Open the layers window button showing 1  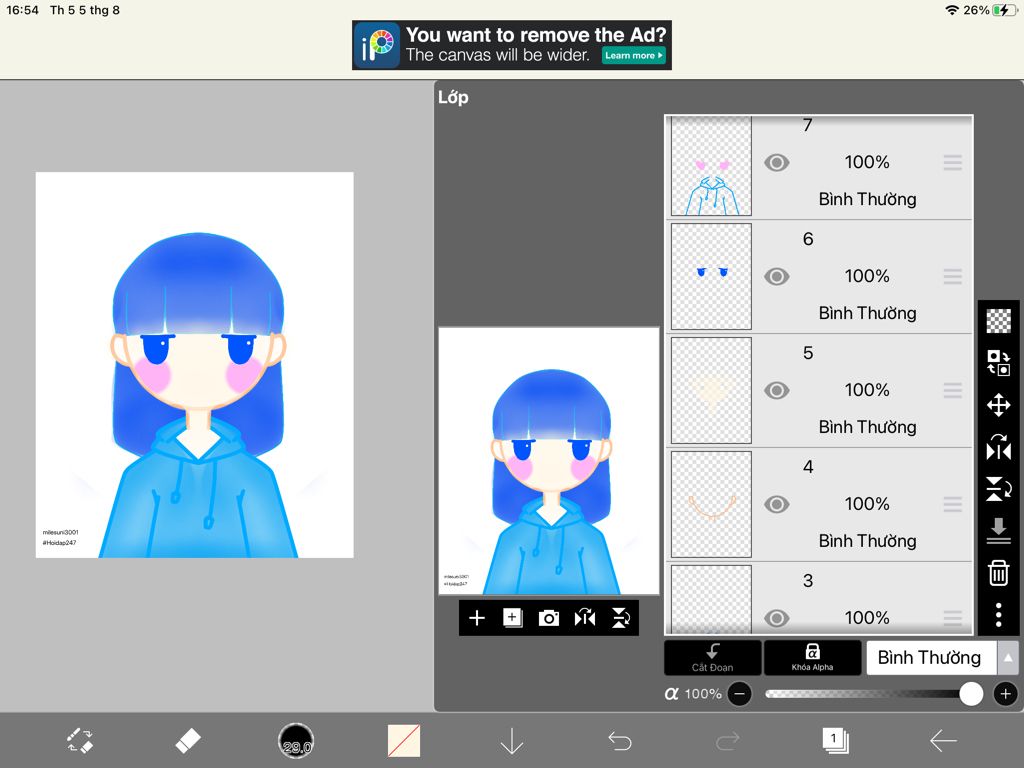[835, 741]
